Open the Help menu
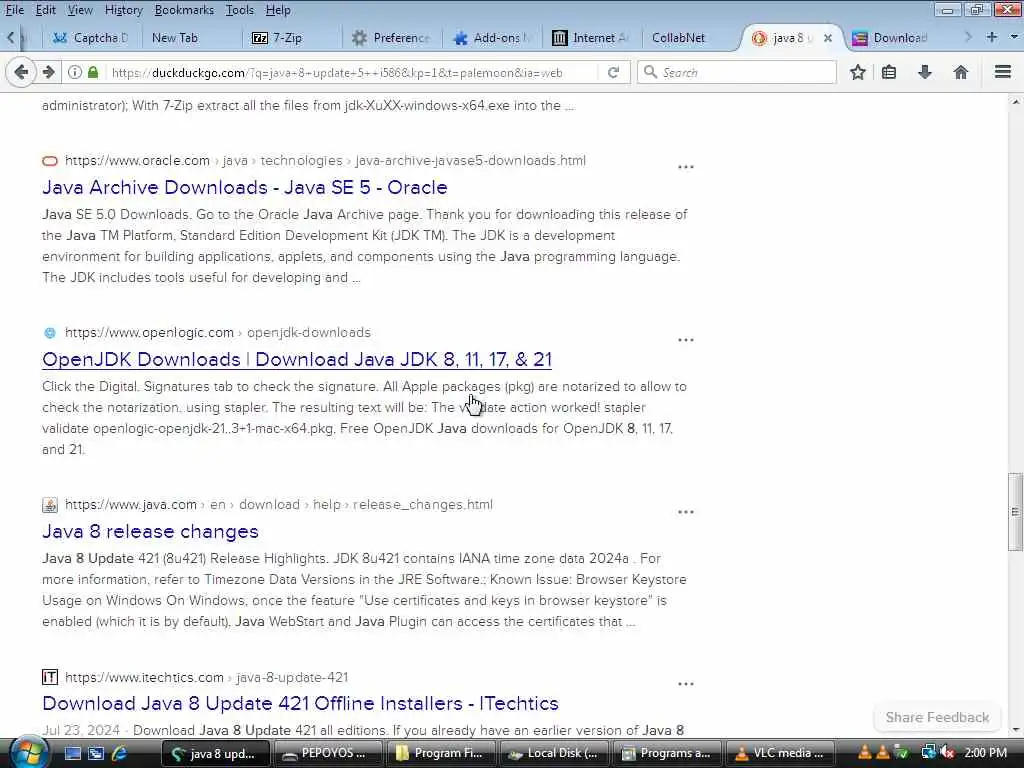The image size is (1024, 768). click(x=278, y=10)
